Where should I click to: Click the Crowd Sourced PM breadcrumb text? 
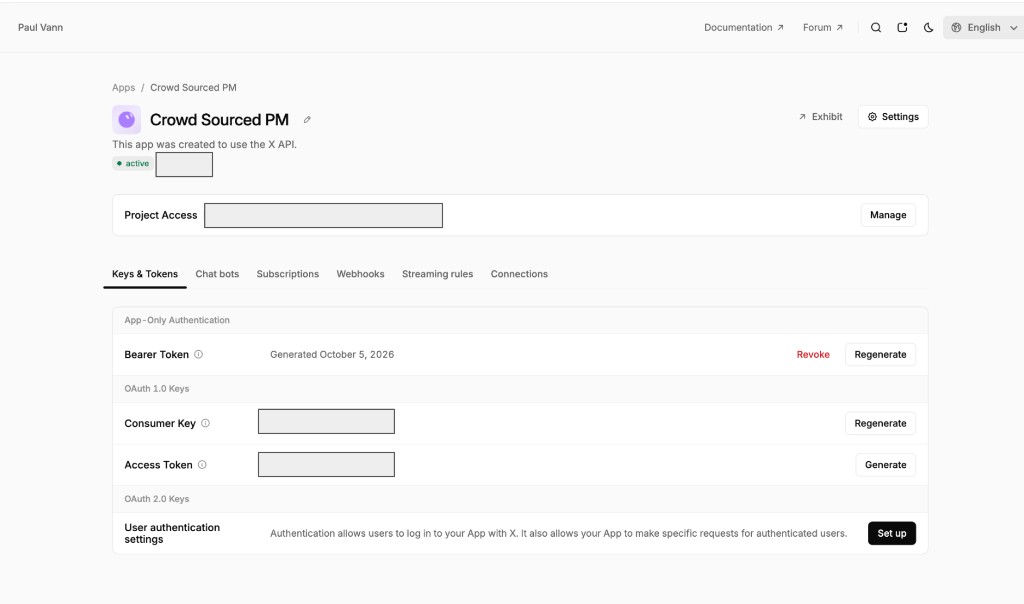(x=193, y=87)
